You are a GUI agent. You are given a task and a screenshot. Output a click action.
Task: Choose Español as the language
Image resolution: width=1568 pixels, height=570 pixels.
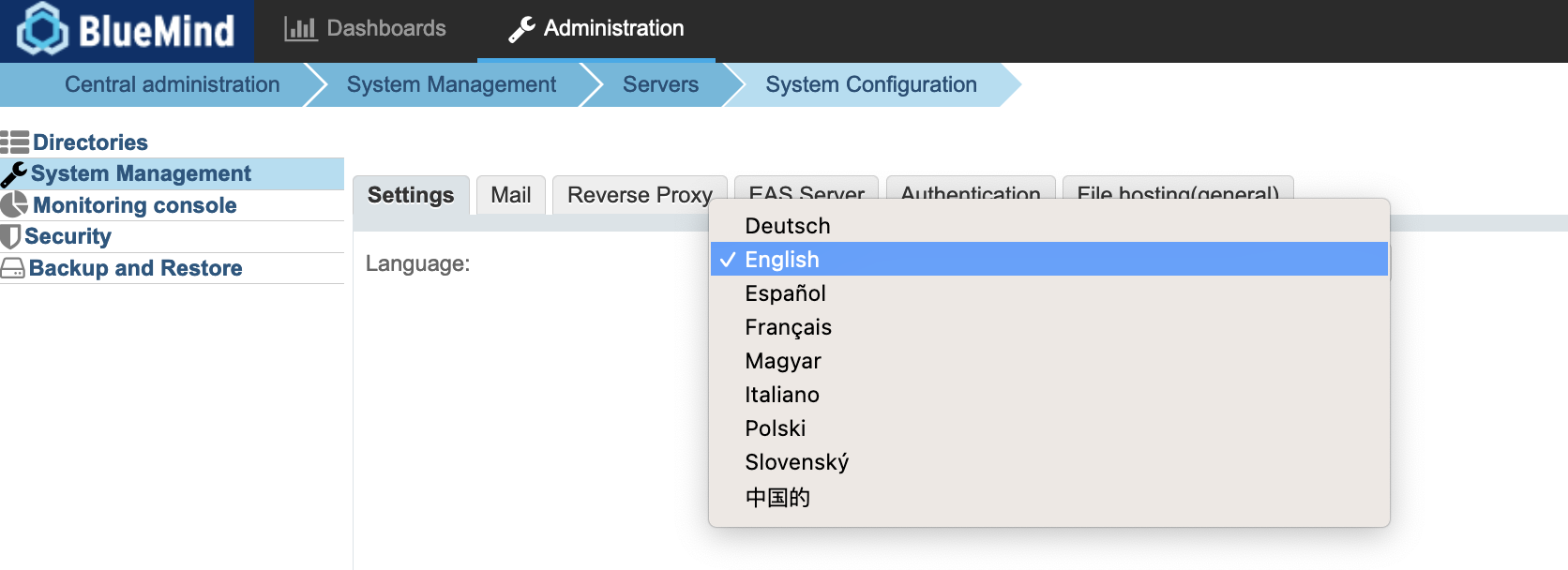tap(785, 293)
